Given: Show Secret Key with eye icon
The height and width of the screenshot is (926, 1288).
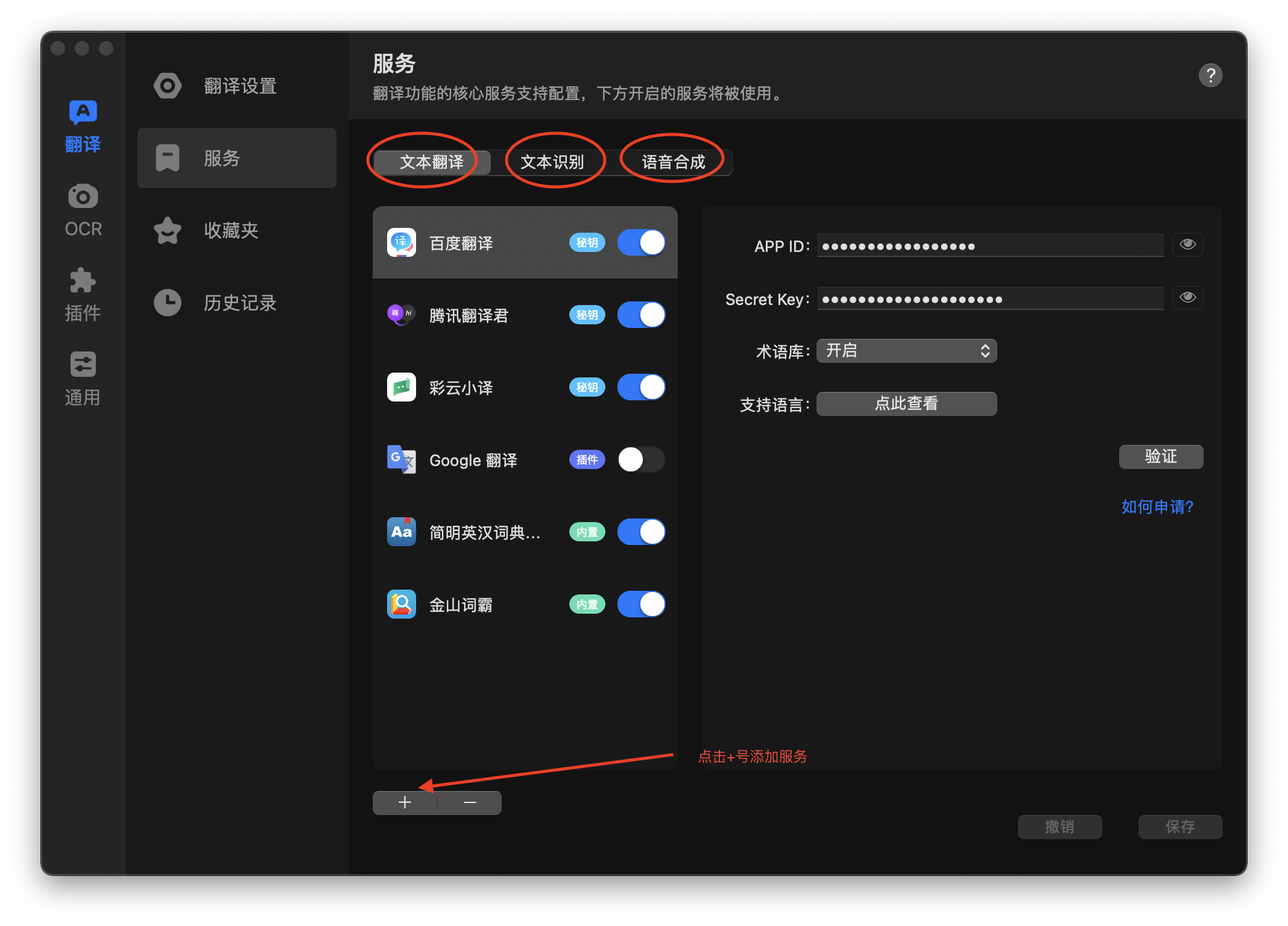Looking at the screenshot, I should (x=1187, y=297).
